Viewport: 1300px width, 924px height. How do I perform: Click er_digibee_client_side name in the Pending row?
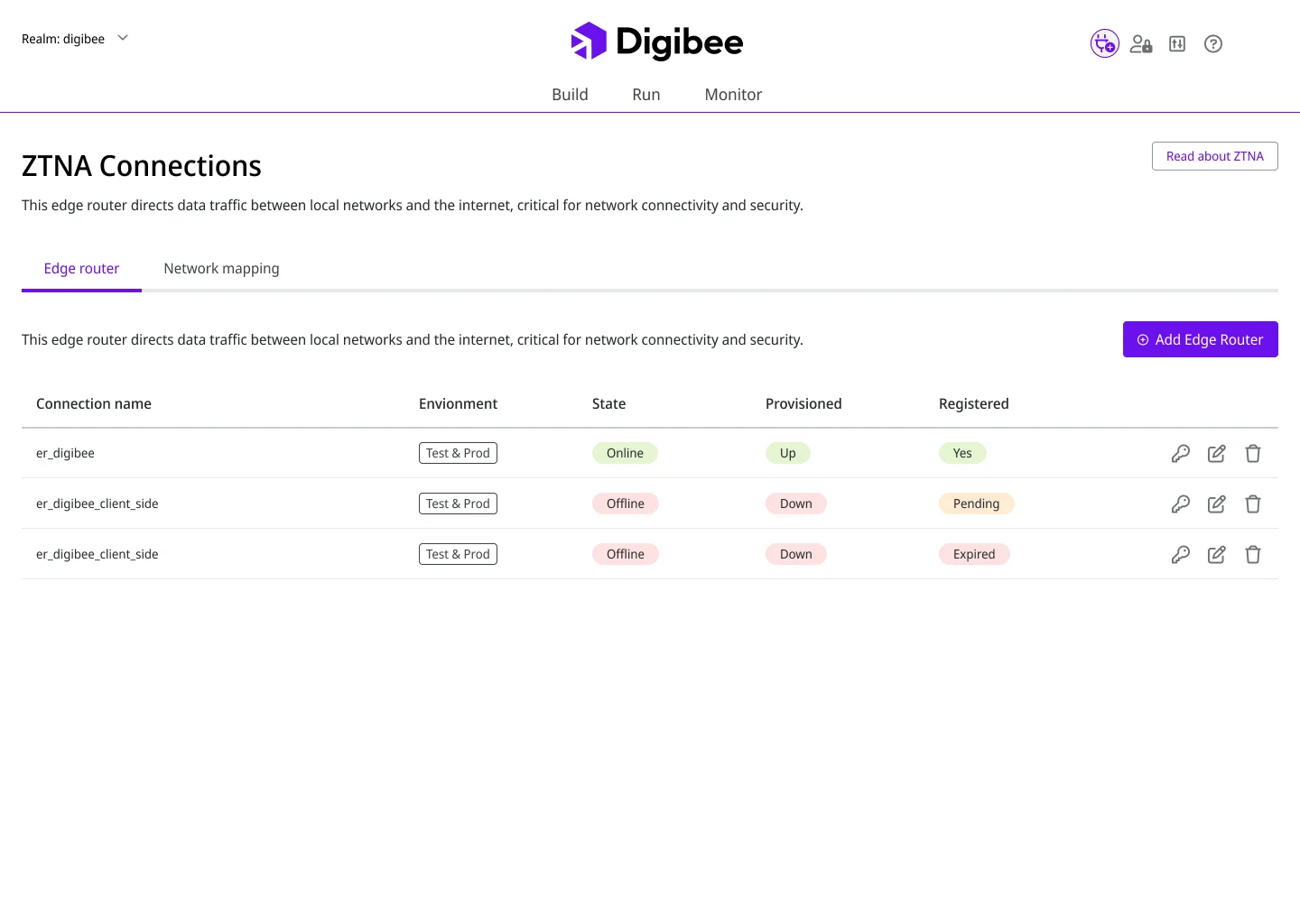[97, 504]
